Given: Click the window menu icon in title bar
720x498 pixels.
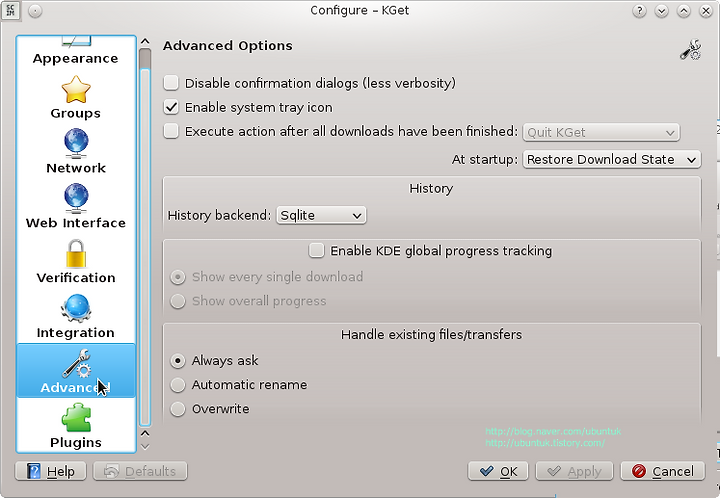Looking at the screenshot, I should tap(10, 10).
